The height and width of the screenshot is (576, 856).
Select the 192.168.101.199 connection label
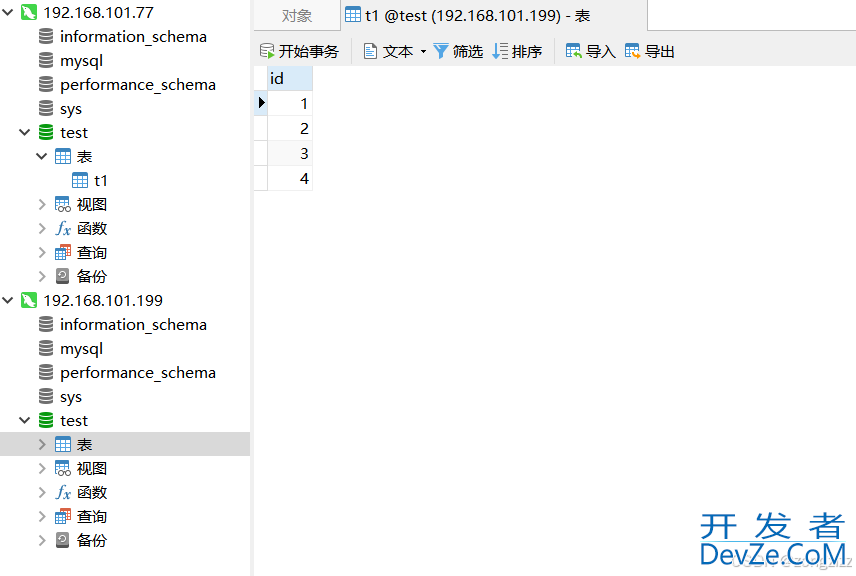pos(103,300)
